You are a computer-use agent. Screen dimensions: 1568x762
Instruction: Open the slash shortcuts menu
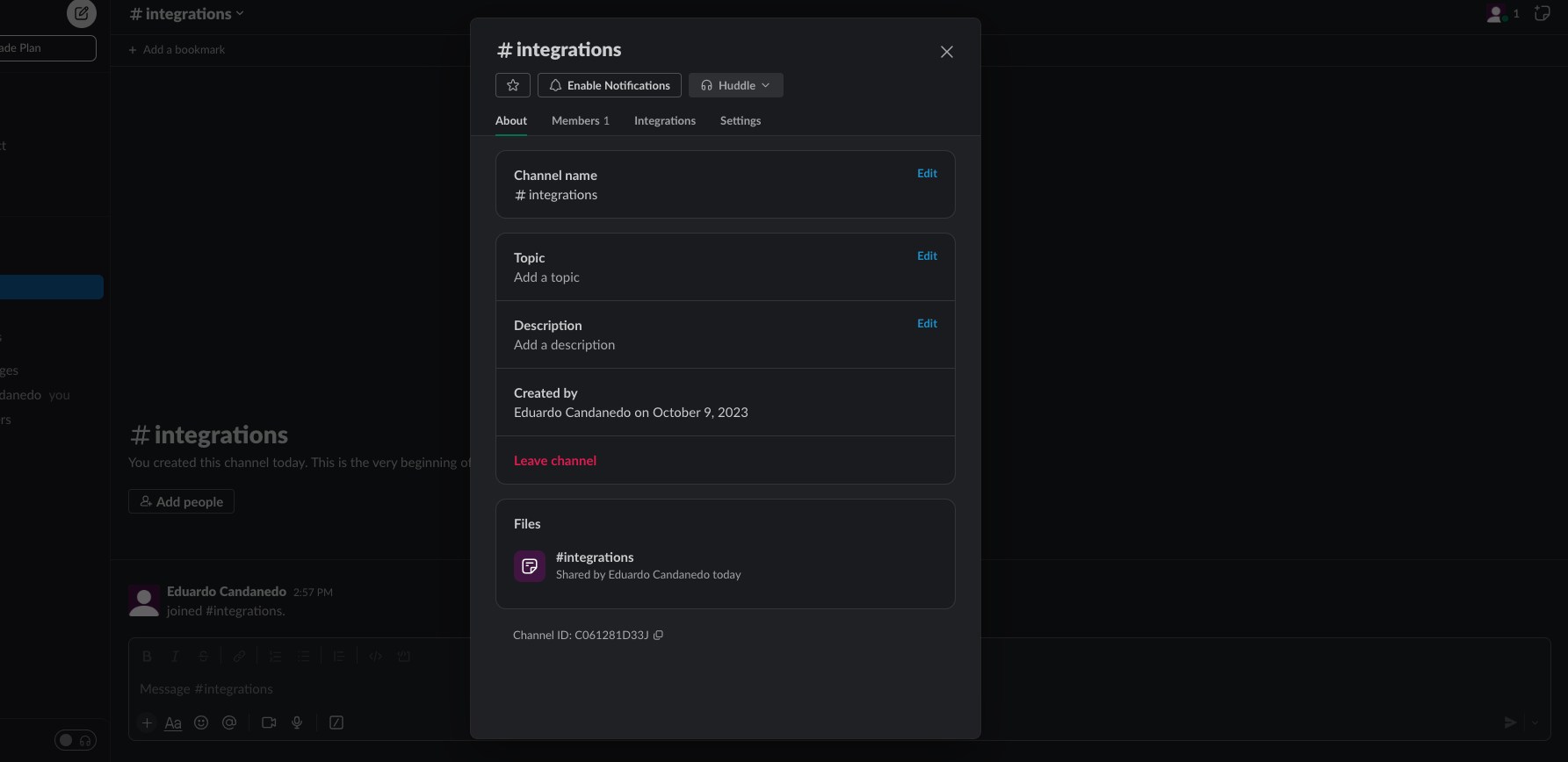pos(336,722)
